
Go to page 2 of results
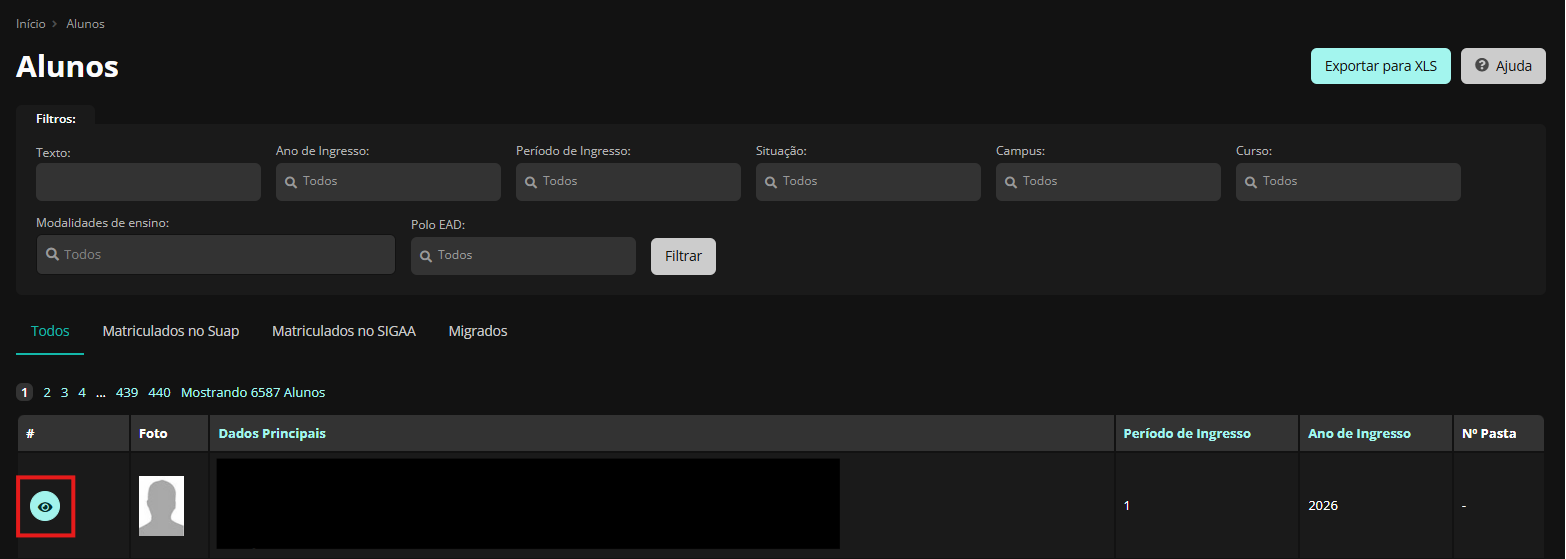(47, 393)
